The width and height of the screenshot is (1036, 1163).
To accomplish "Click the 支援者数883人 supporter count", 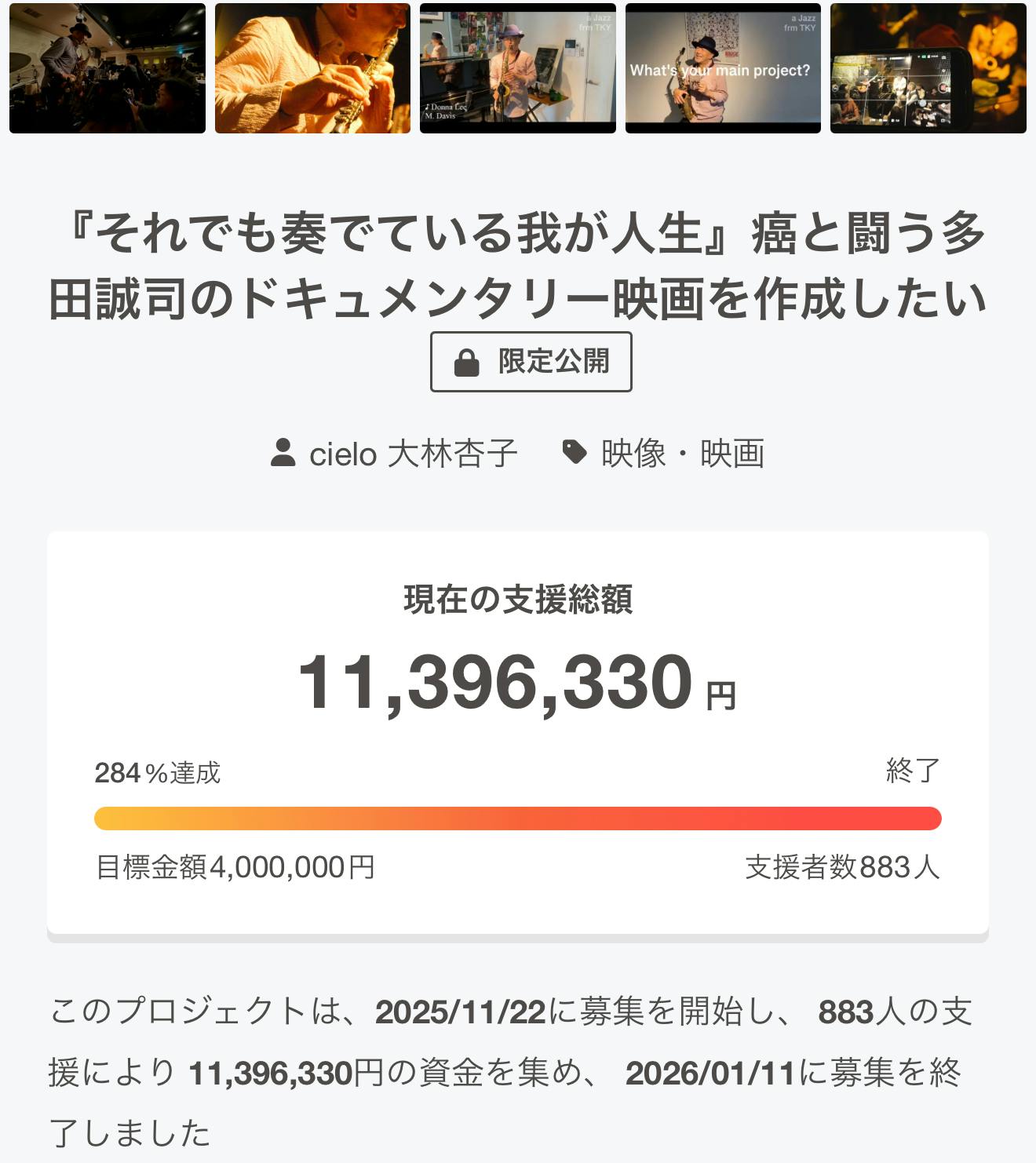I will pyautogui.click(x=842, y=867).
